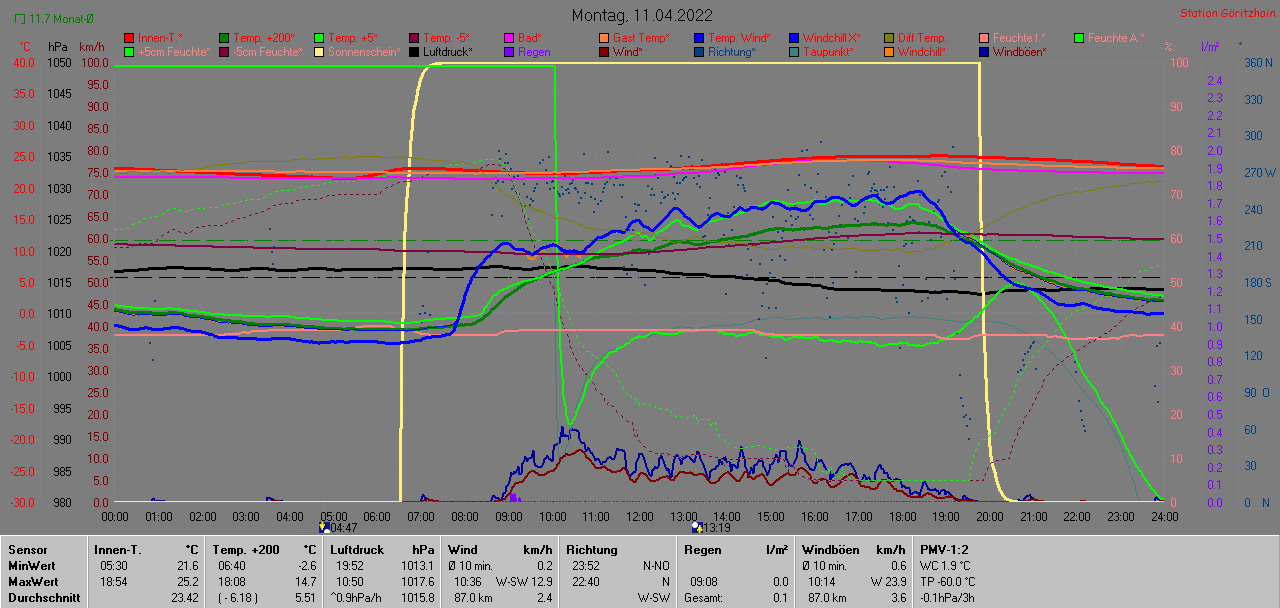
Task: Select the Windchill X* legend label
Action: tap(831, 37)
